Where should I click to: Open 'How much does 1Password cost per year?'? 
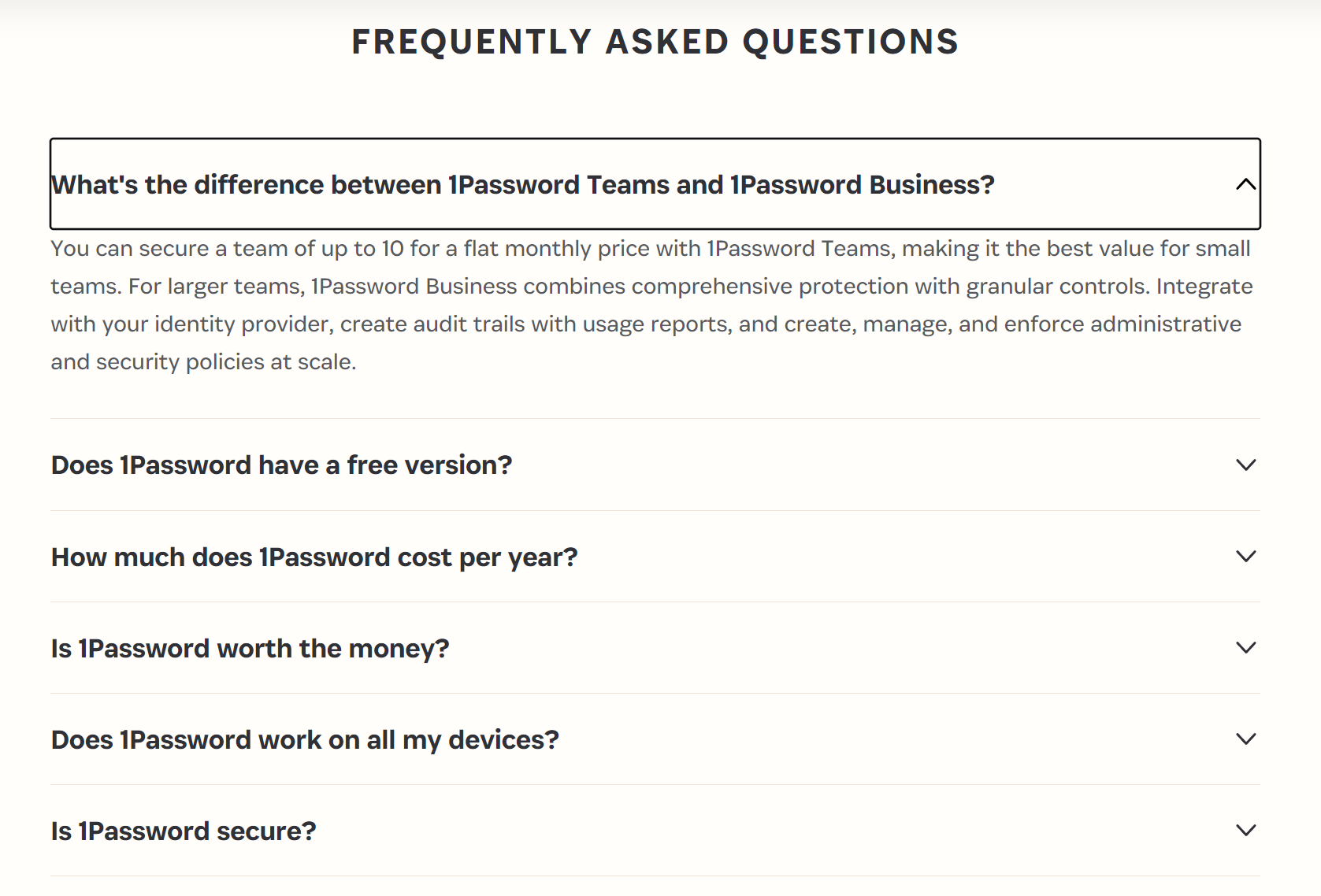coord(314,557)
